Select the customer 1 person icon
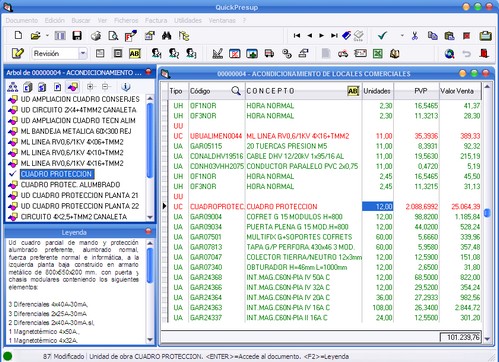This screenshot has width=499, height=362. pyautogui.click(x=156, y=53)
